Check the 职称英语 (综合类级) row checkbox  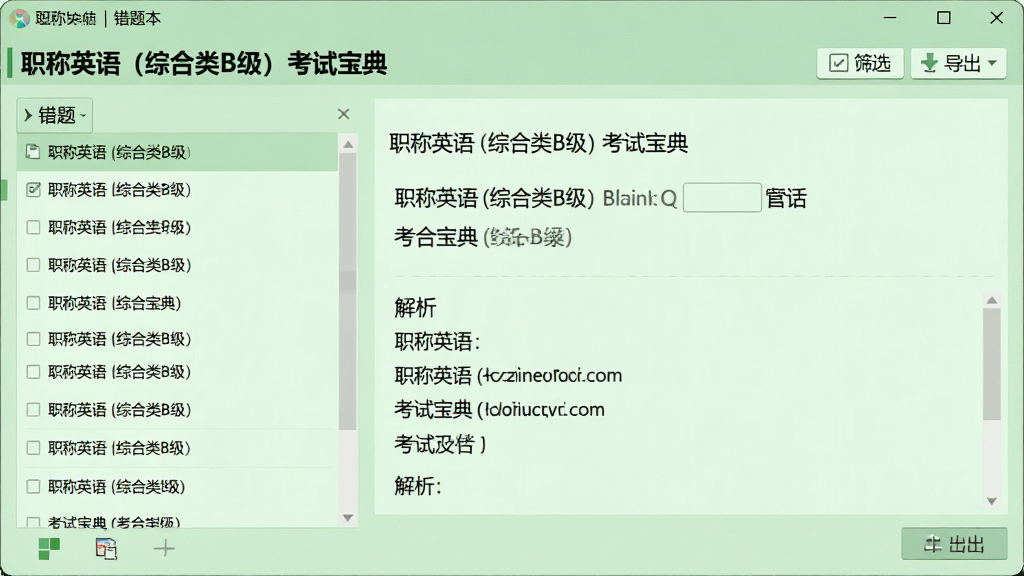(33, 487)
